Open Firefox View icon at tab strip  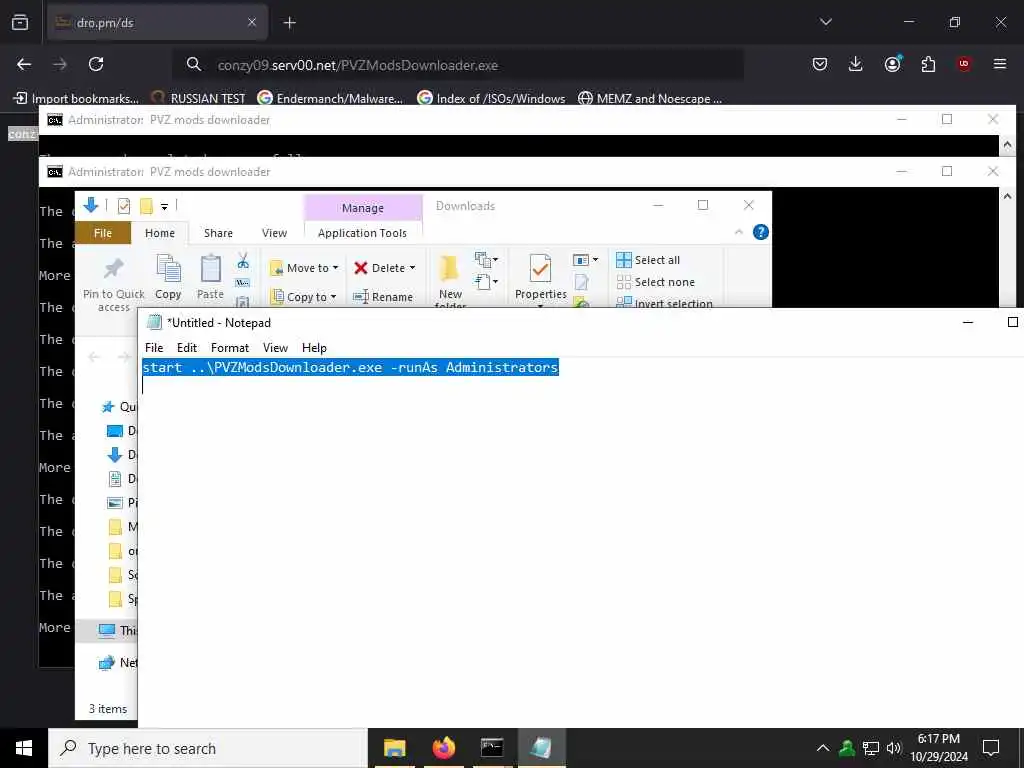pos(20,23)
